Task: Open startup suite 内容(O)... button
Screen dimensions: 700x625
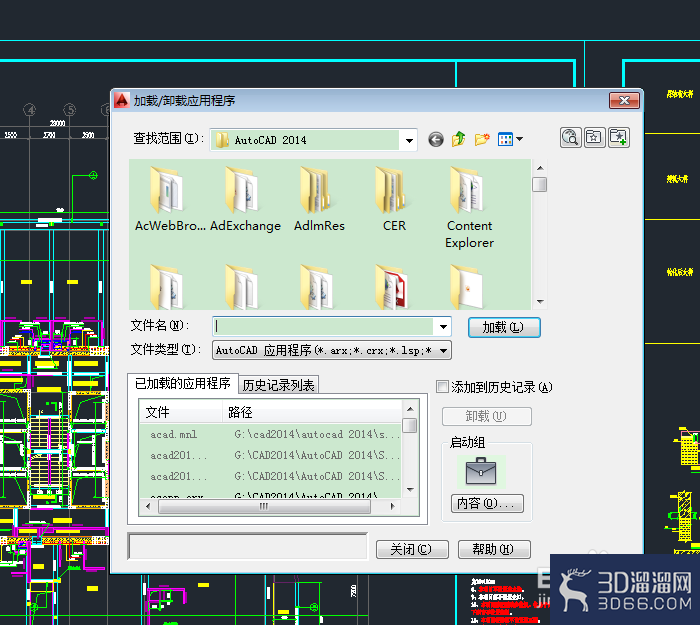Action: pos(487,504)
